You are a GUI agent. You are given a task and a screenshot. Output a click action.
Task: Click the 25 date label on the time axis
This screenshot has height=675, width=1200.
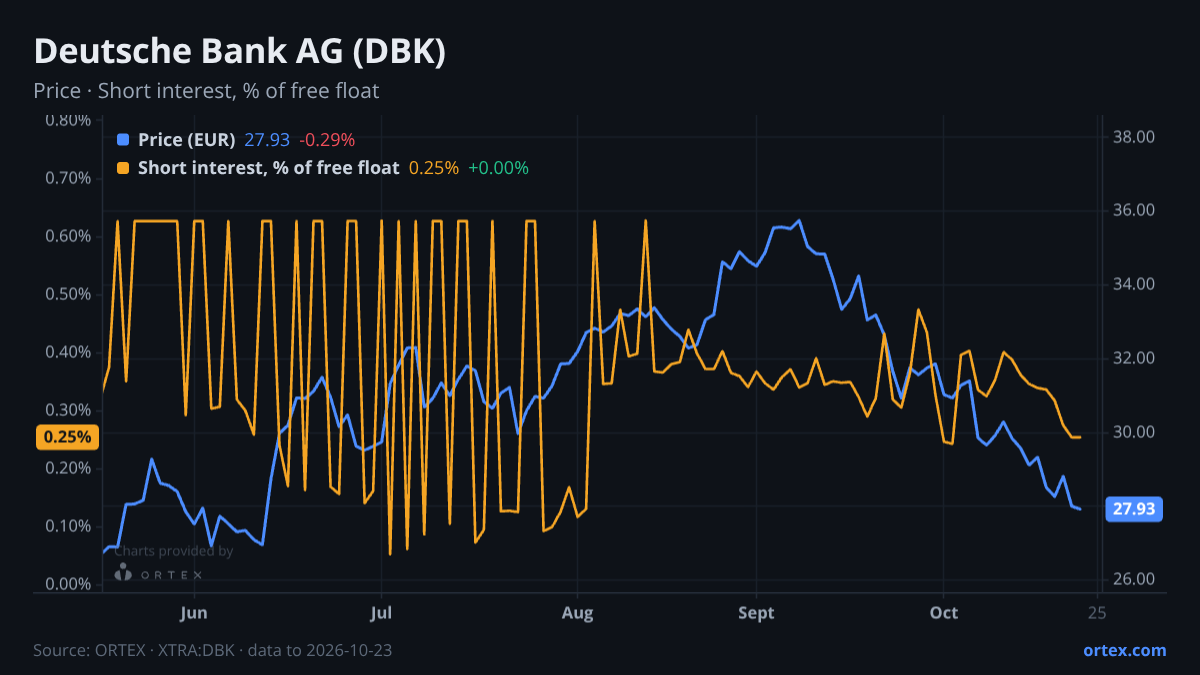[1097, 612]
